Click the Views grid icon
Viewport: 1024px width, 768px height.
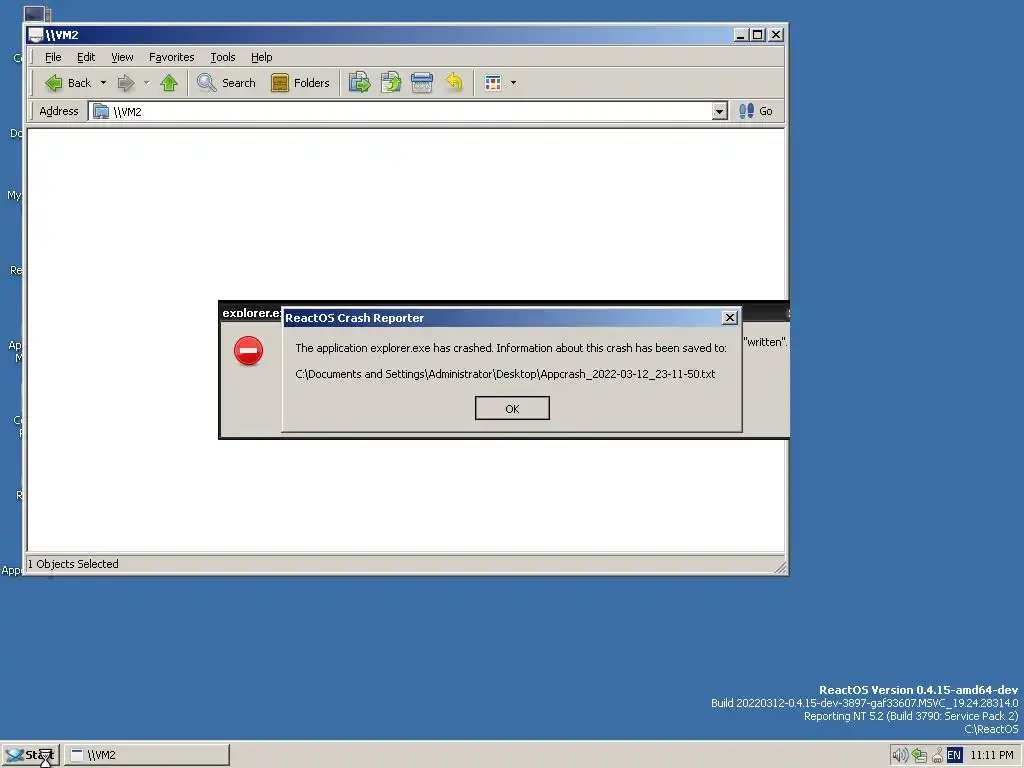click(x=493, y=83)
